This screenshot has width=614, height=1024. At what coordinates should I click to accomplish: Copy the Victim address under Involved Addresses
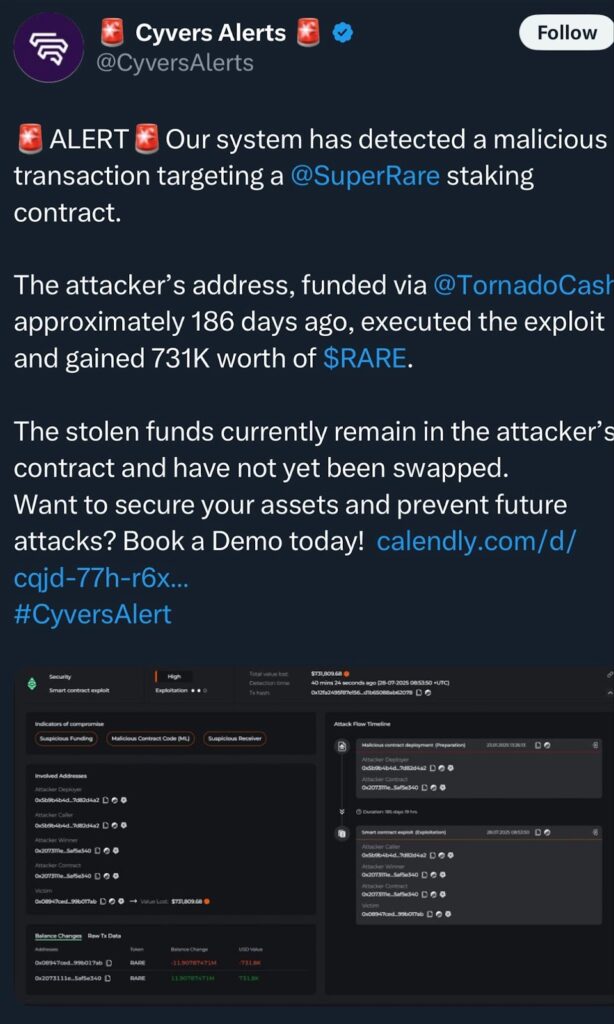coord(103,901)
